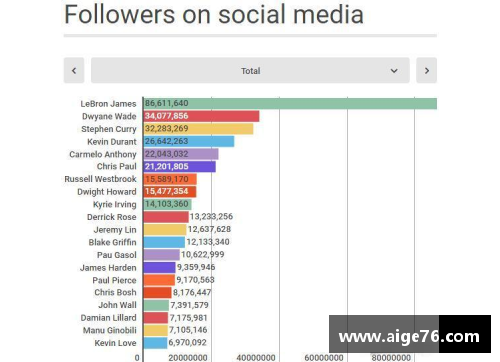Click Carmelo Anthony's purple bar
This screenshot has height=362, width=500.
pyautogui.click(x=181, y=154)
